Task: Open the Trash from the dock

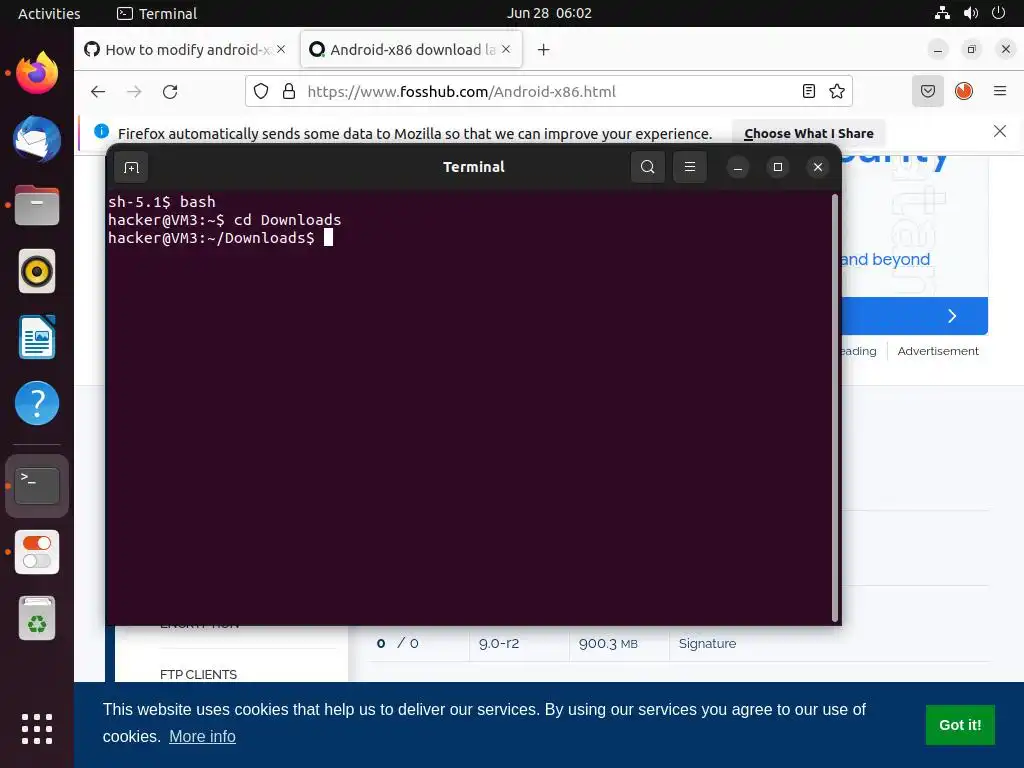Action: click(37, 618)
